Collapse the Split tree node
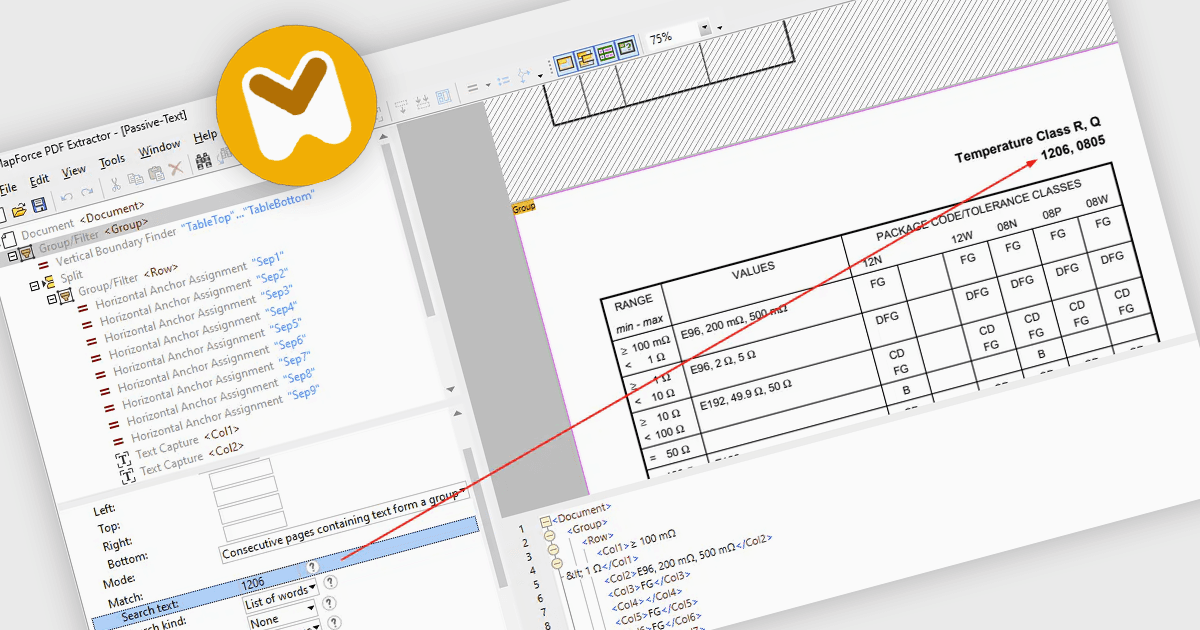This screenshot has height=630, width=1200. click(34, 285)
